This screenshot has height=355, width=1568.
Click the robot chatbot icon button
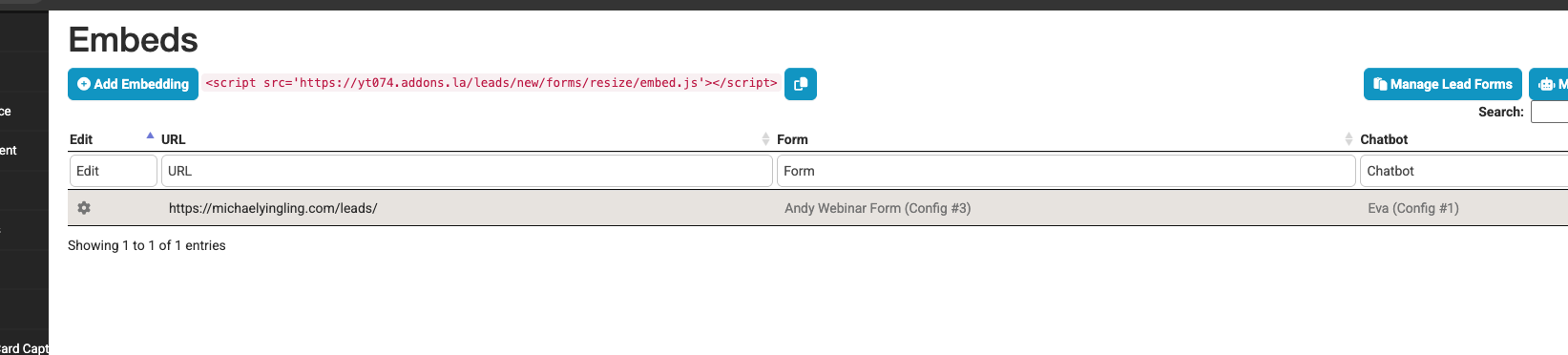click(1549, 84)
